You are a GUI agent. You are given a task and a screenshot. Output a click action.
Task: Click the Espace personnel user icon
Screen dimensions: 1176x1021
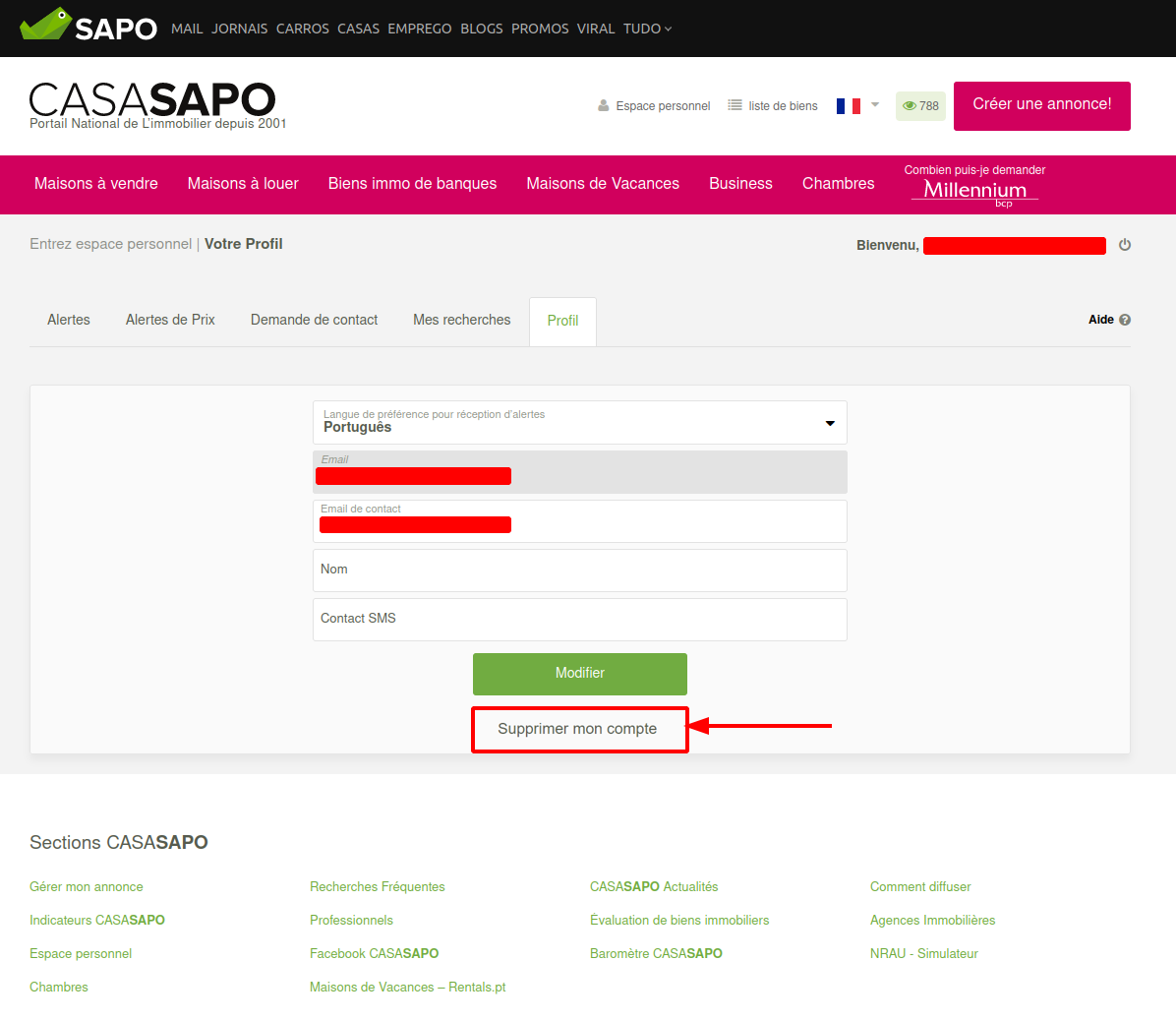point(604,105)
